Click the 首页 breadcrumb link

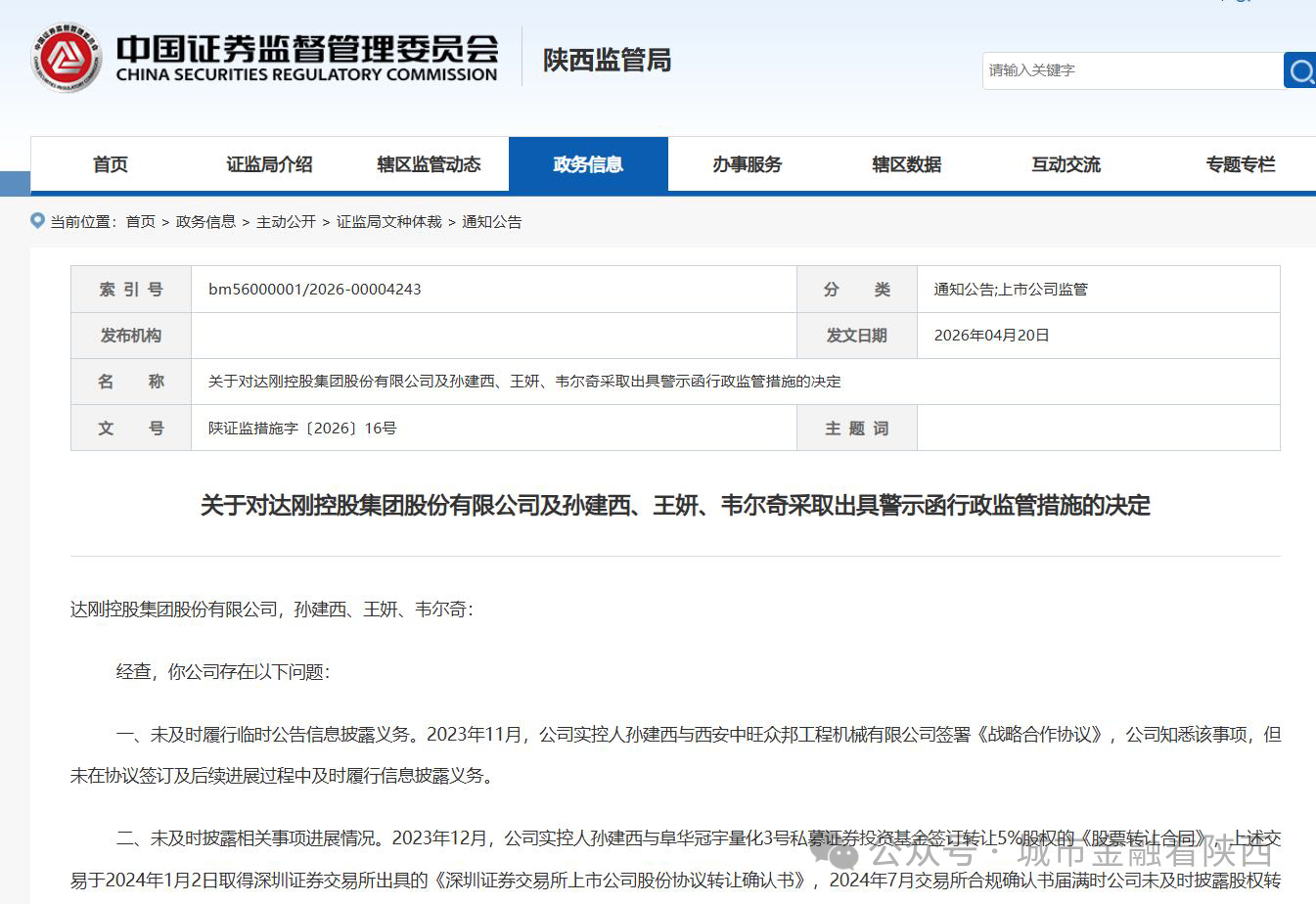coord(141,222)
